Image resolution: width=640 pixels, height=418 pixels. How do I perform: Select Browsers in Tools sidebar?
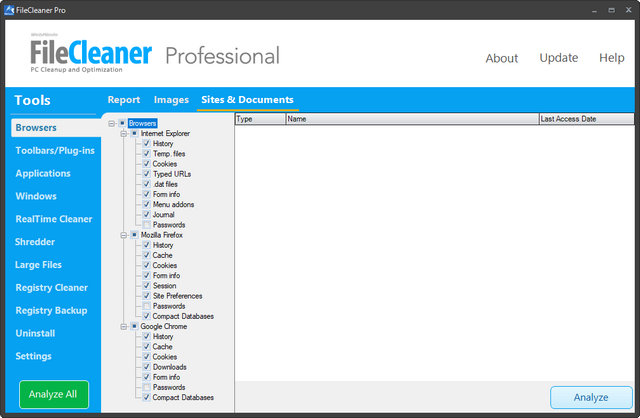coord(56,128)
